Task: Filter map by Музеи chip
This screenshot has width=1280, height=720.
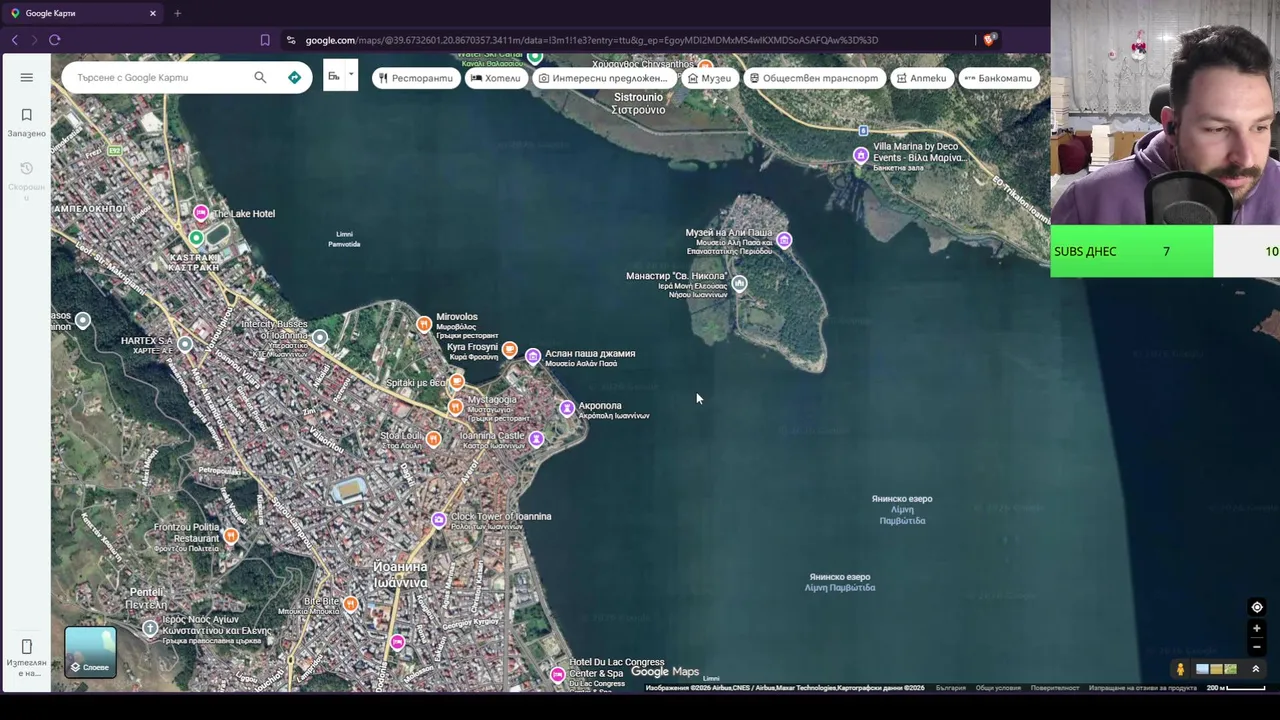Action: pyautogui.click(x=709, y=78)
